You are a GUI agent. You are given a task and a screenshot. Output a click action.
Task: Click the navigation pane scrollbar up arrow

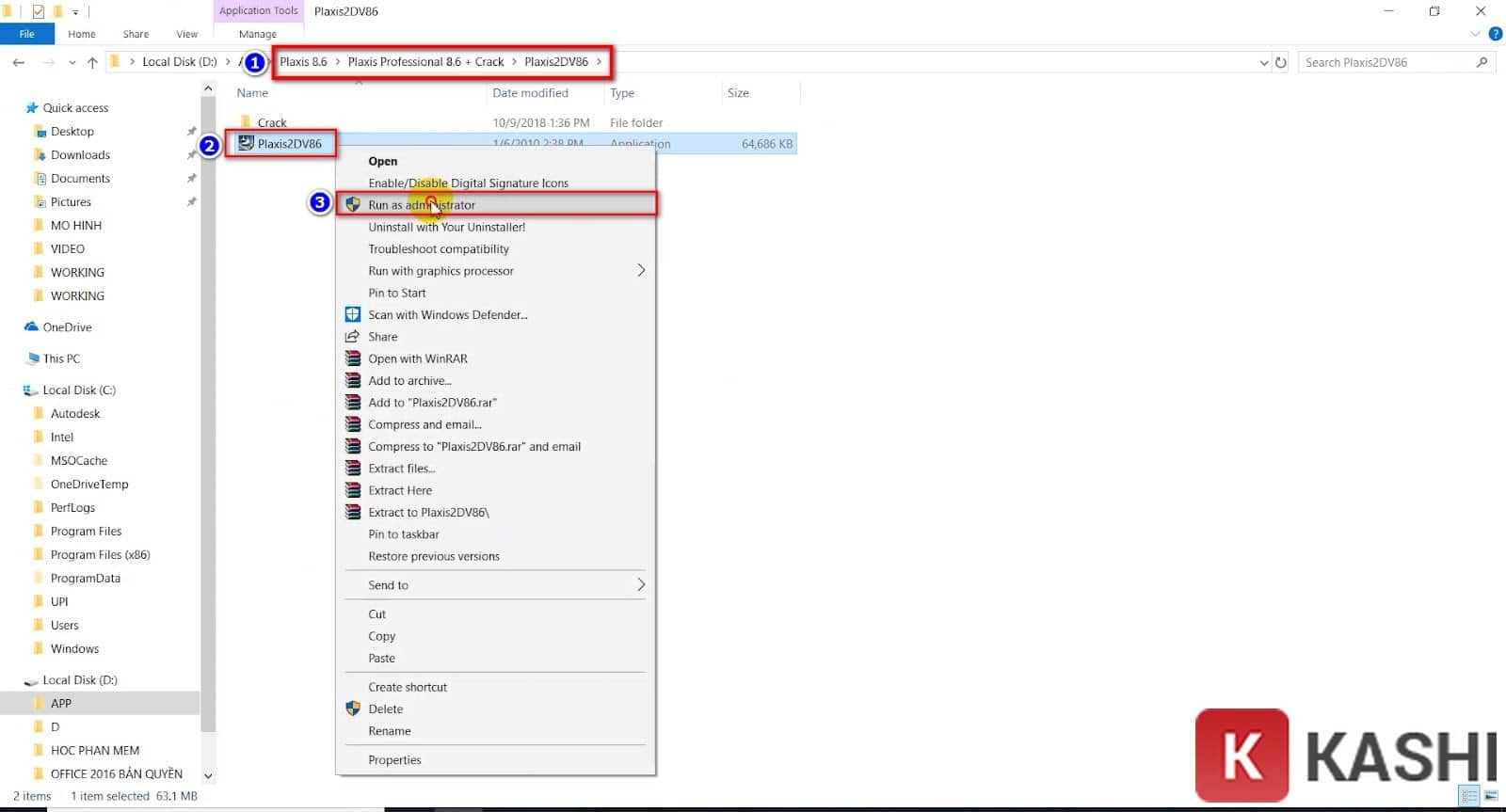tap(208, 88)
